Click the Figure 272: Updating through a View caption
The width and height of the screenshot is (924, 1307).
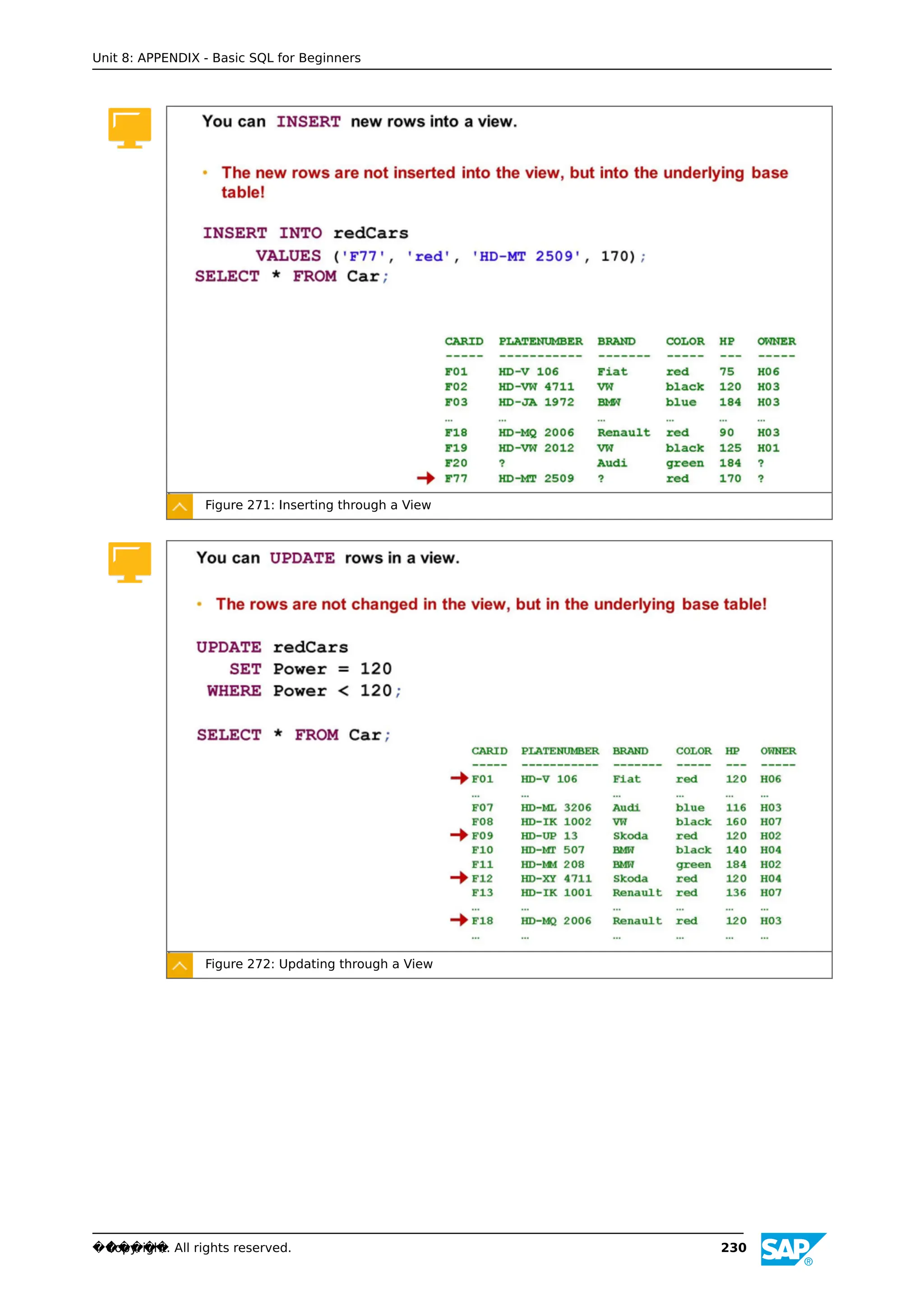[x=318, y=964]
